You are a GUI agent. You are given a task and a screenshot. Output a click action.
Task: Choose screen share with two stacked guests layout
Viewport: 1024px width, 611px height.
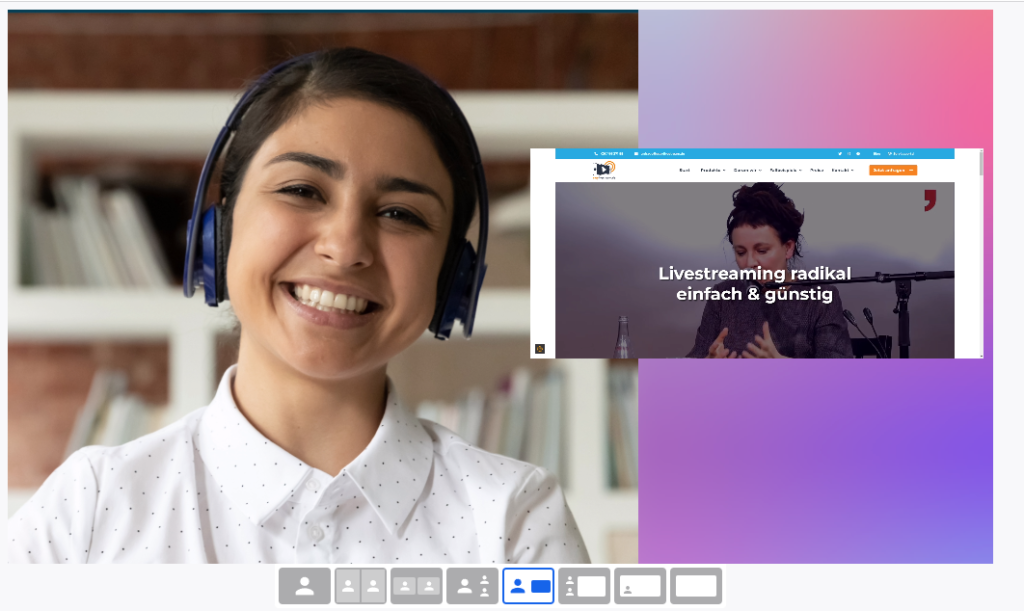click(x=584, y=586)
